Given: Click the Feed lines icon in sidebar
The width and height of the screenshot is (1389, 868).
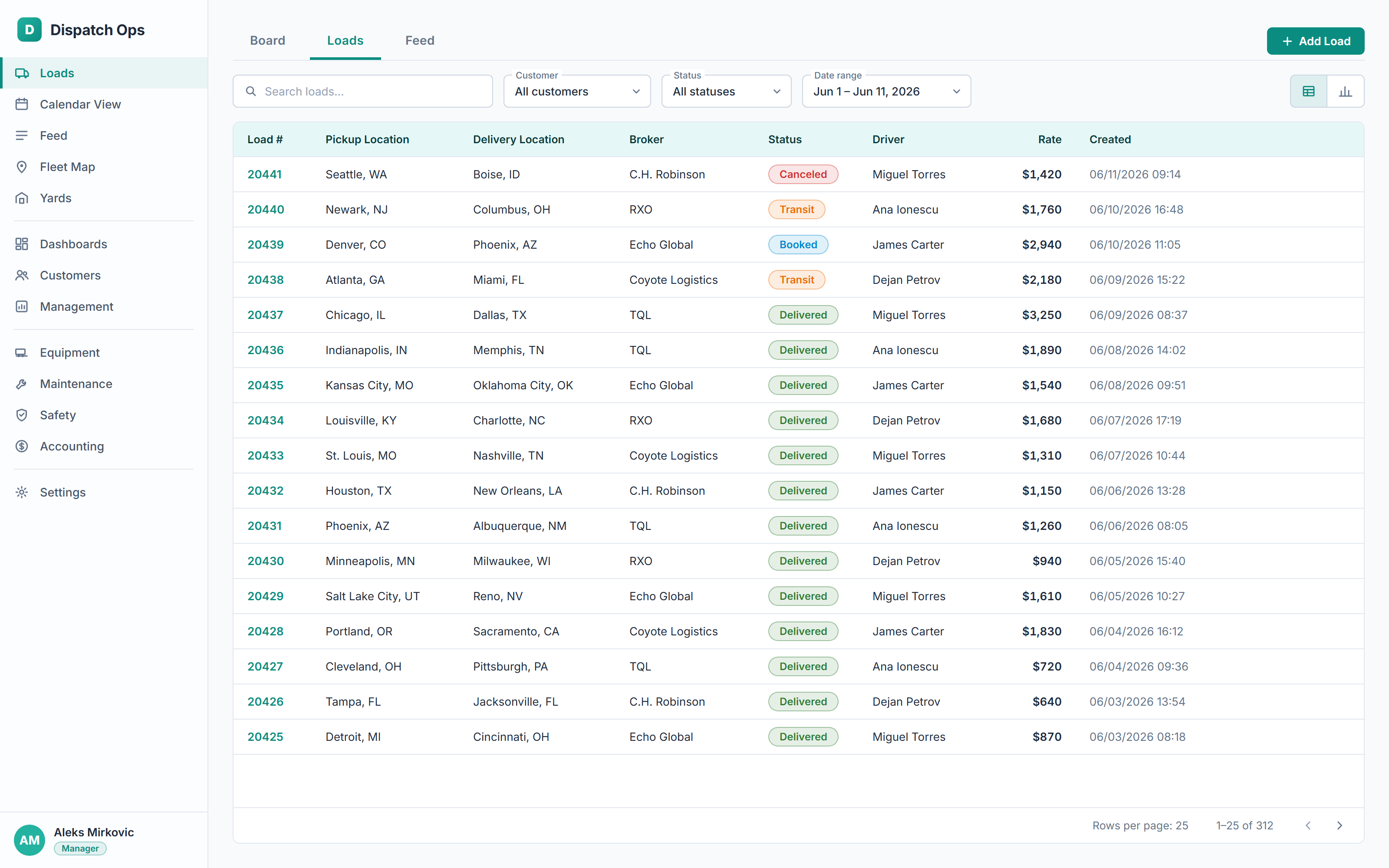Looking at the screenshot, I should [x=22, y=135].
